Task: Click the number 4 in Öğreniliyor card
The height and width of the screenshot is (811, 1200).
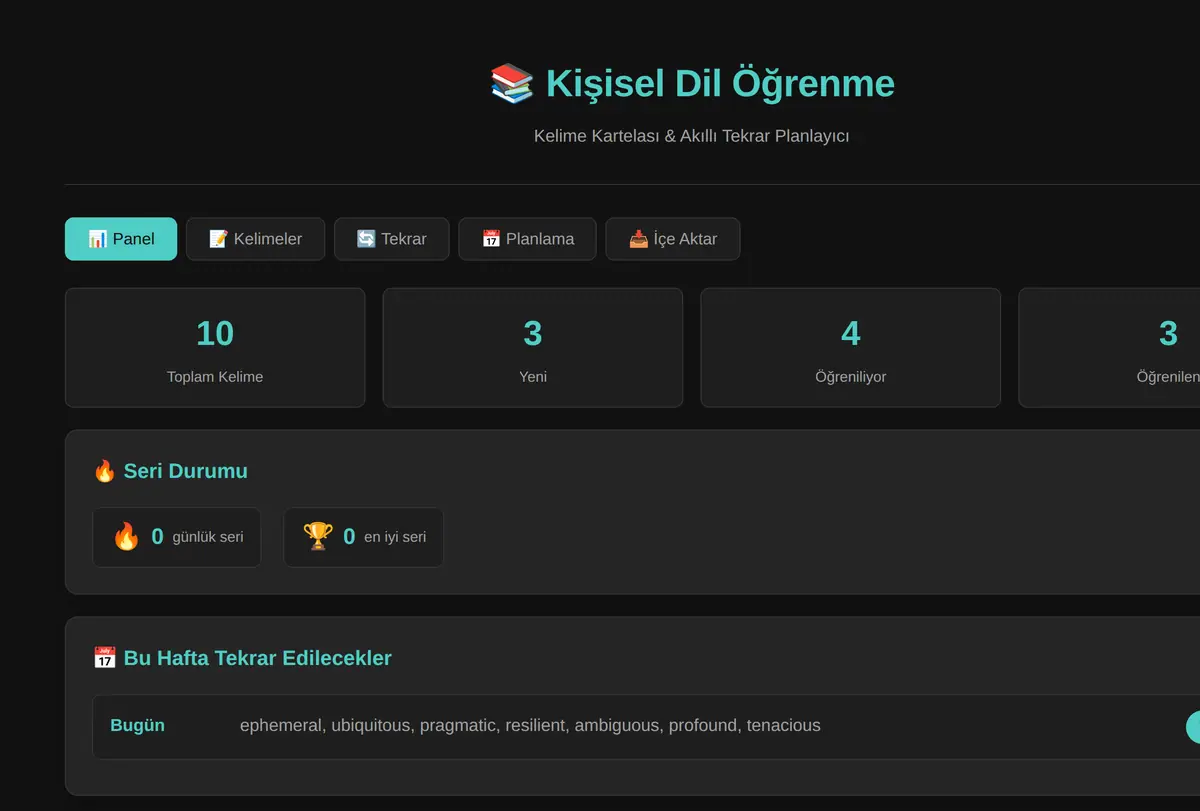Action: (851, 333)
